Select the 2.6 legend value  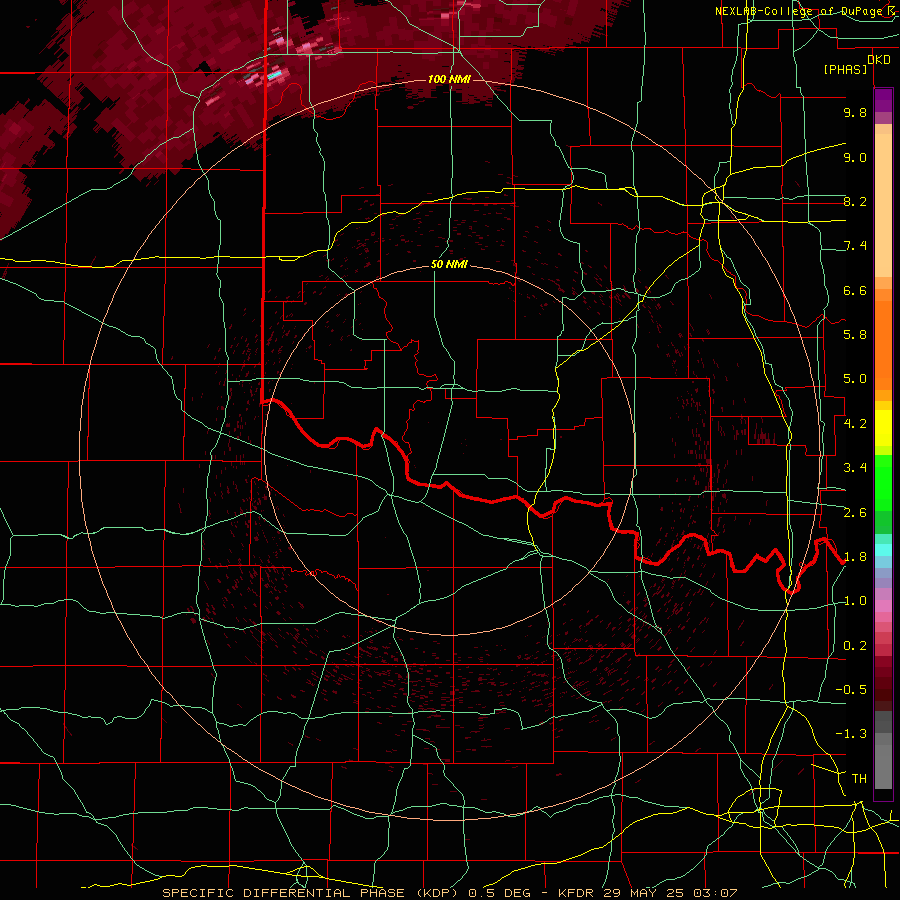[855, 513]
